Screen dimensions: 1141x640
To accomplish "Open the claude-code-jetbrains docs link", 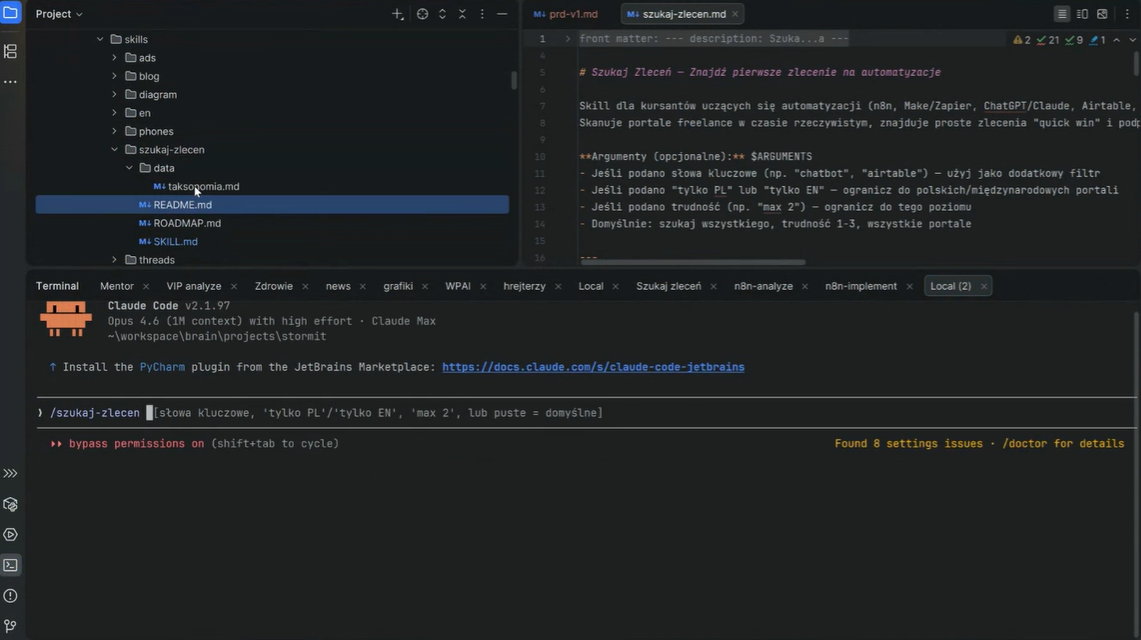I will (x=593, y=367).
